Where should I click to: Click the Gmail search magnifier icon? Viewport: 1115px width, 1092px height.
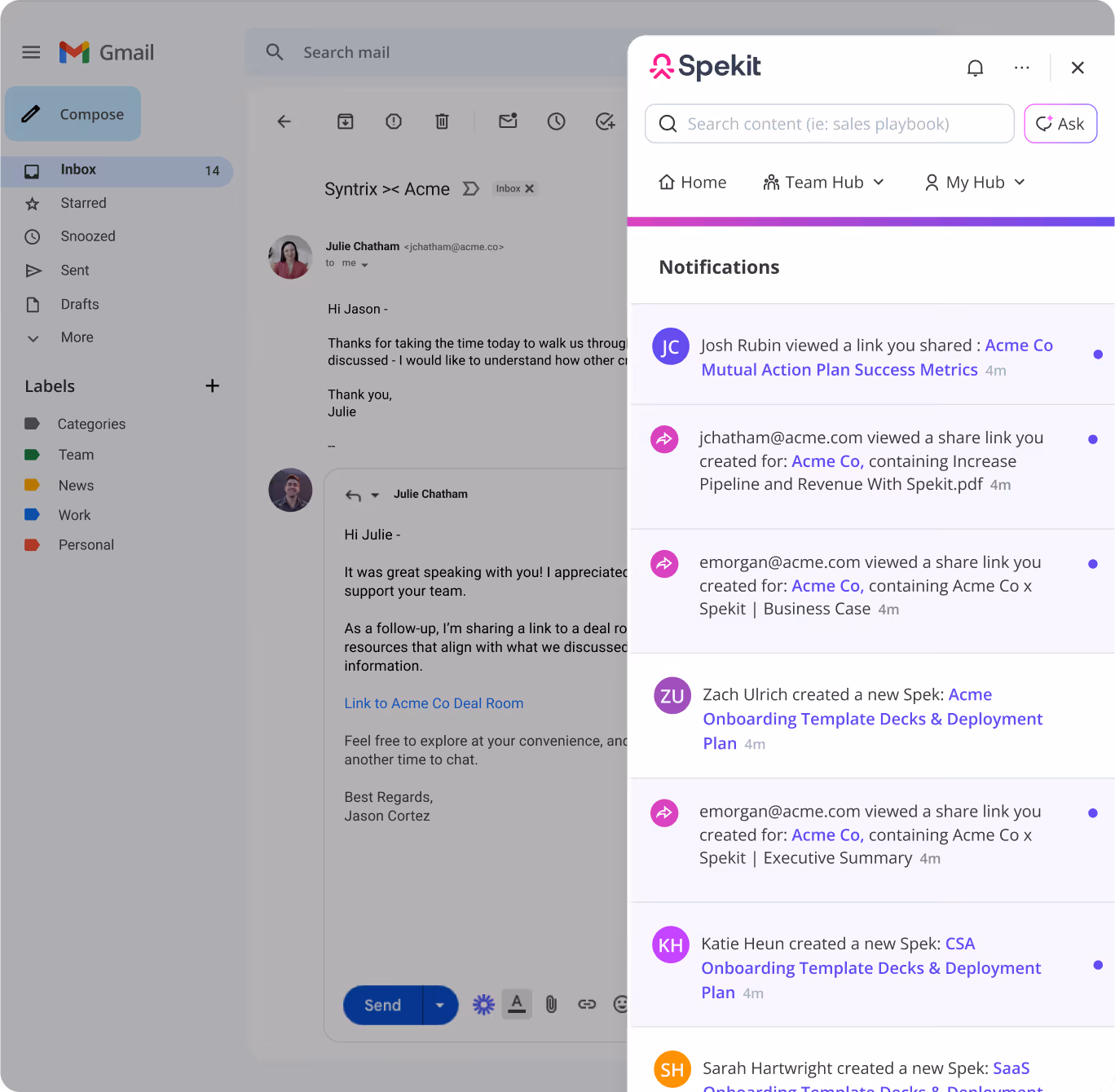coord(275,53)
